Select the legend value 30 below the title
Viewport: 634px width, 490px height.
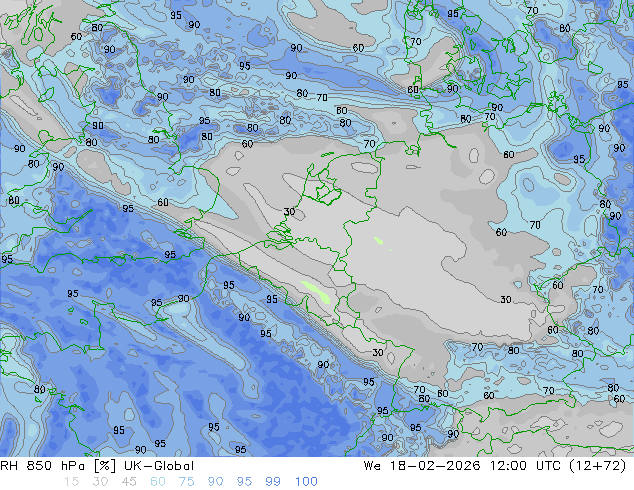click(100, 482)
